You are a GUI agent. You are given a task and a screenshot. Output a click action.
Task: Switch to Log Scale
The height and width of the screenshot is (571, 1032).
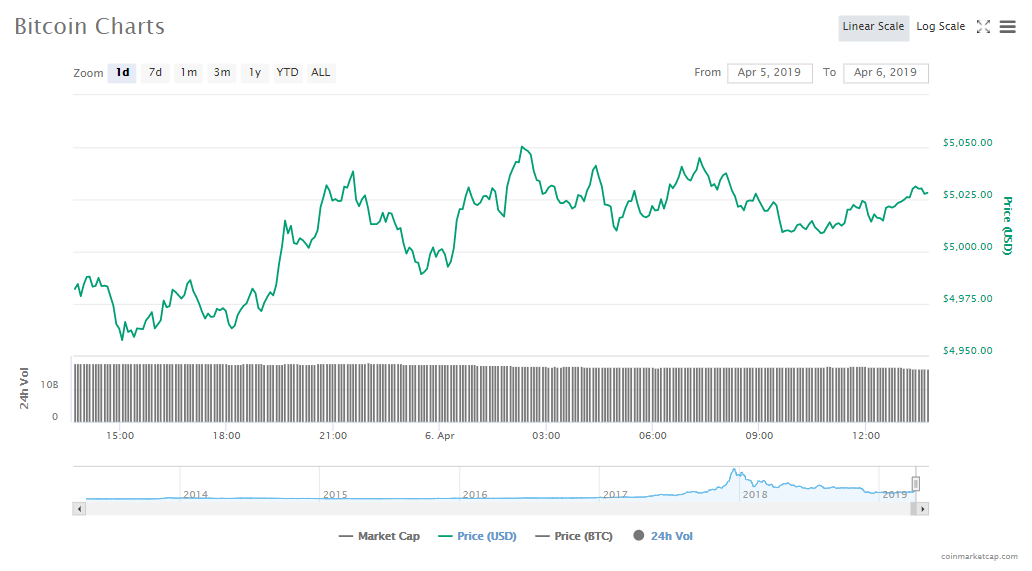point(940,27)
